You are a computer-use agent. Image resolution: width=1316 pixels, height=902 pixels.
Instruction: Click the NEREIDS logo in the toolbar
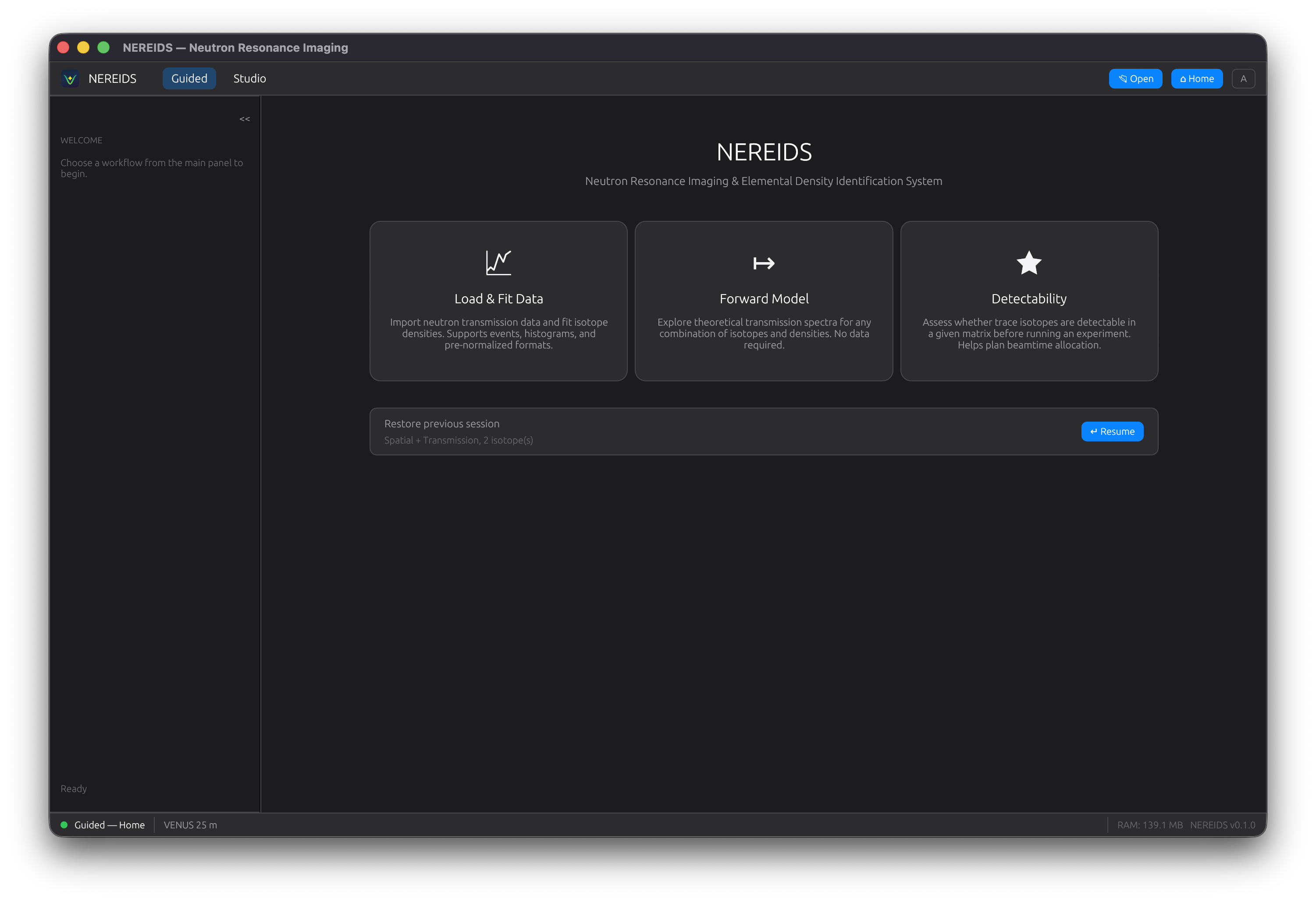click(70, 78)
